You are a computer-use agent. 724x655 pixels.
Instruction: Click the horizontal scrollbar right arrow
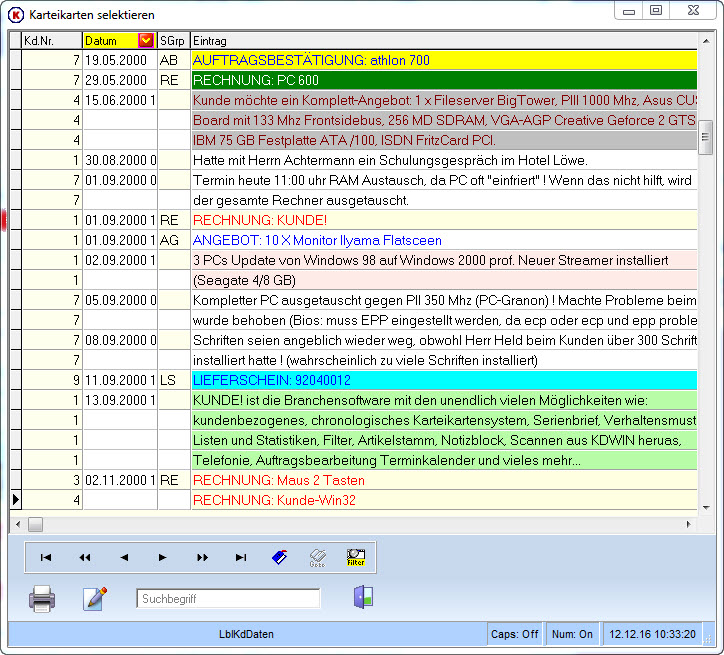click(x=689, y=524)
